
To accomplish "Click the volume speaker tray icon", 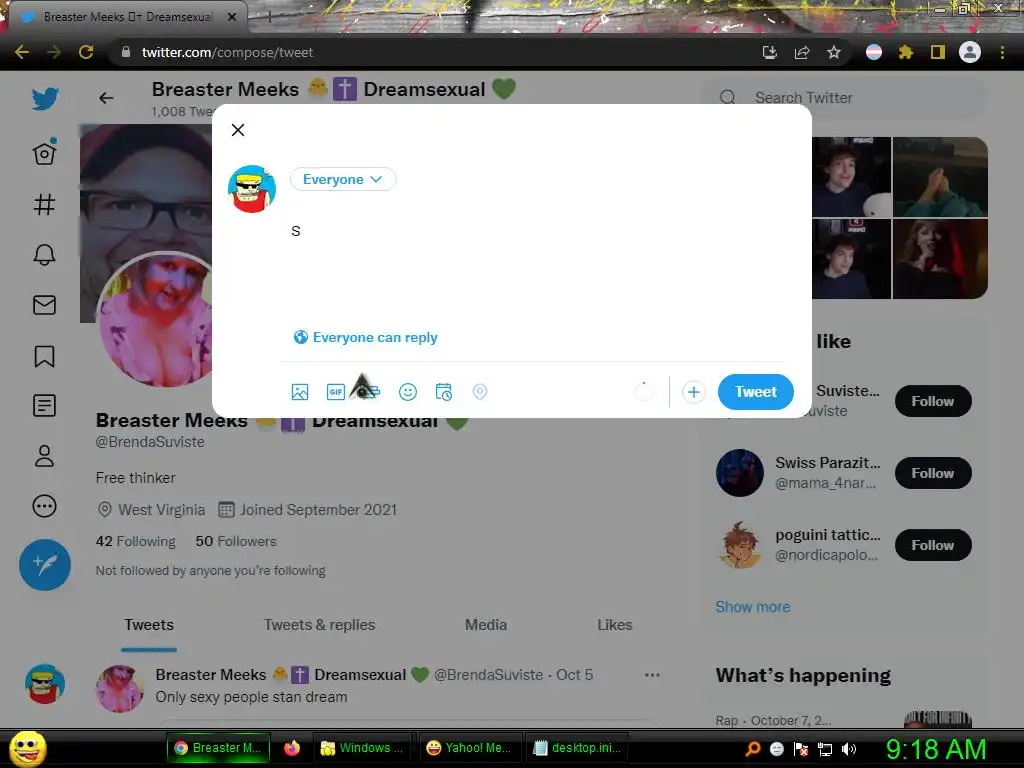I will (849, 749).
